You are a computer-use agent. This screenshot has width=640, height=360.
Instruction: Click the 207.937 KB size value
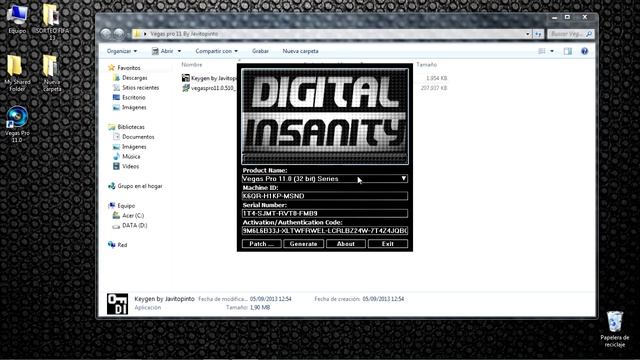tap(434, 88)
